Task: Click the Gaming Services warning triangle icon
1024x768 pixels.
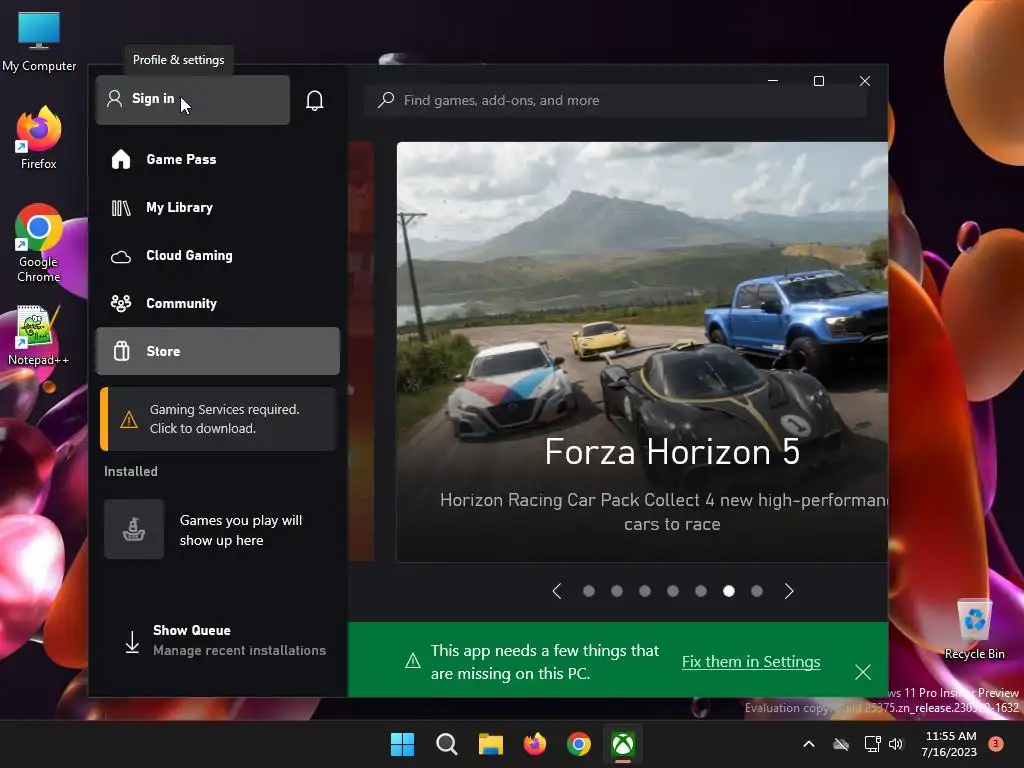Action: tap(129, 419)
